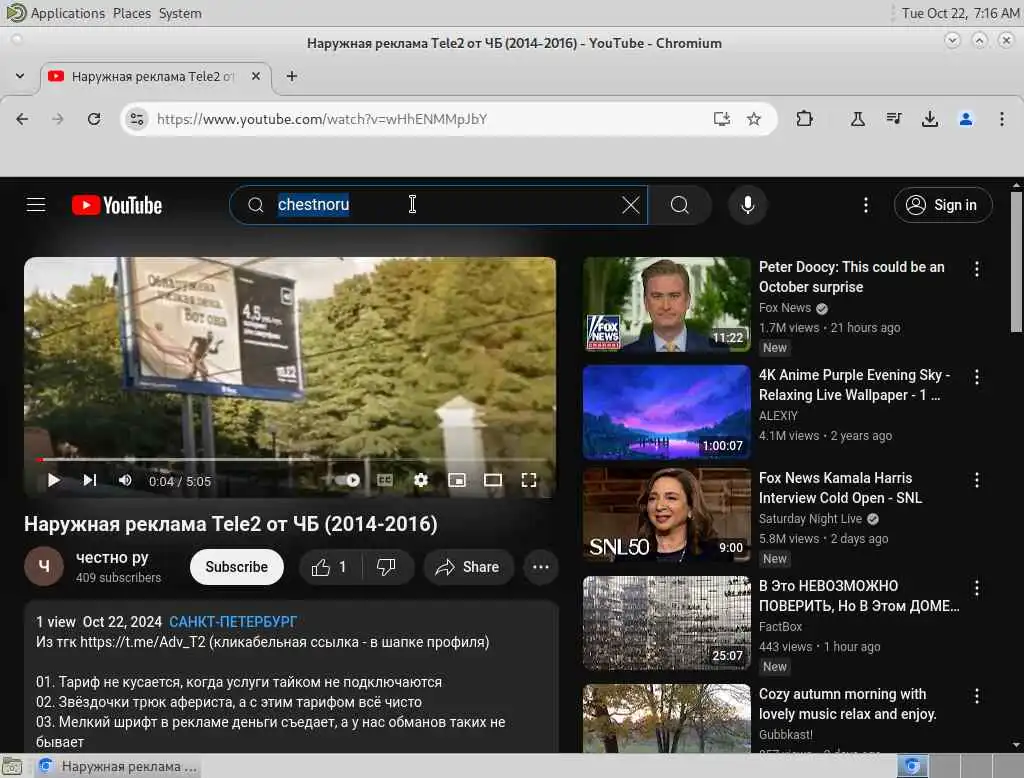Open a new browser tab

(292, 76)
